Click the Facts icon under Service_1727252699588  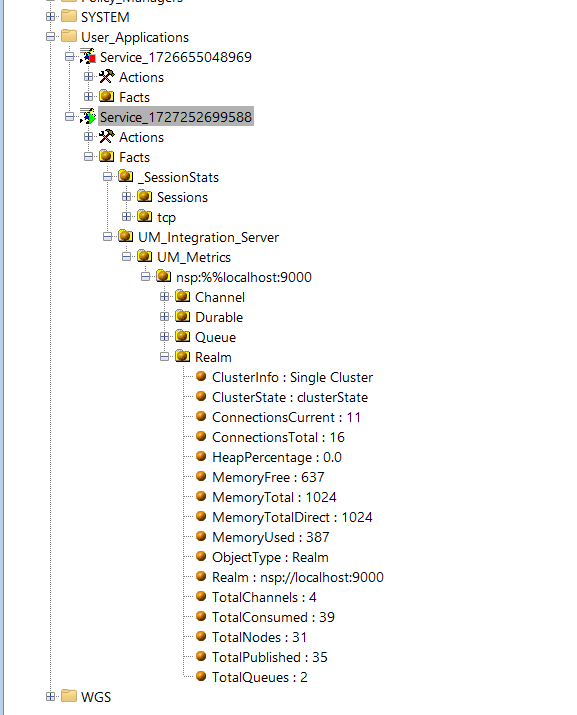pos(107,156)
